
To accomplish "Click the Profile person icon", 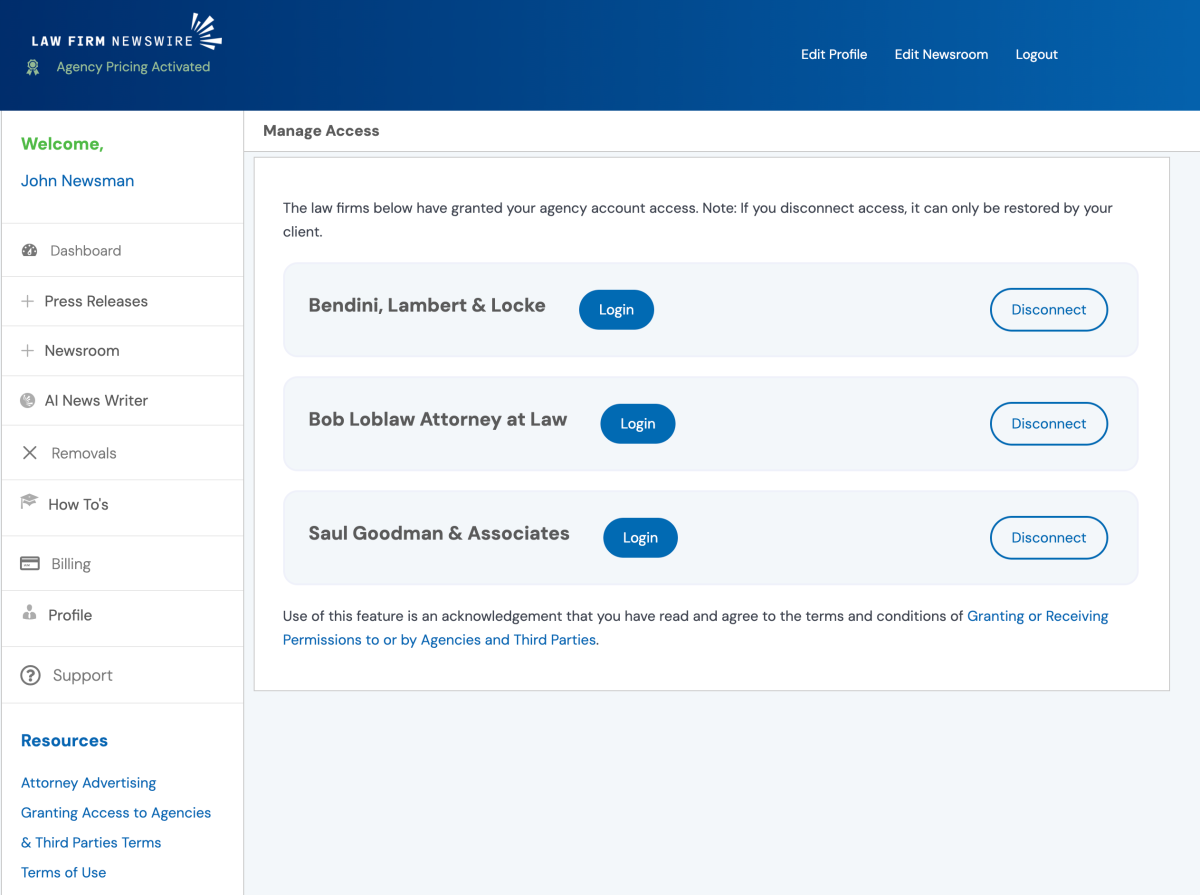I will [29, 614].
